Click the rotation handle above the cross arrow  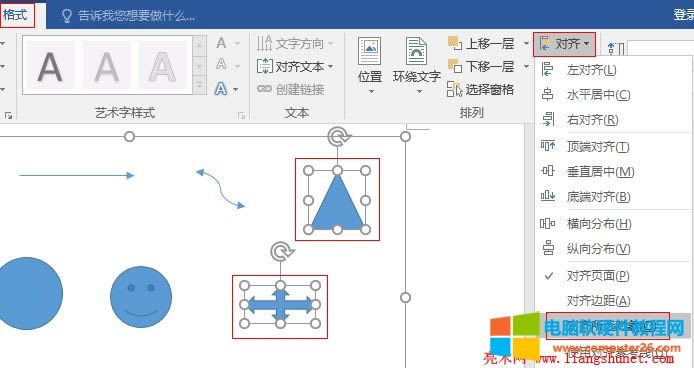pos(281,252)
